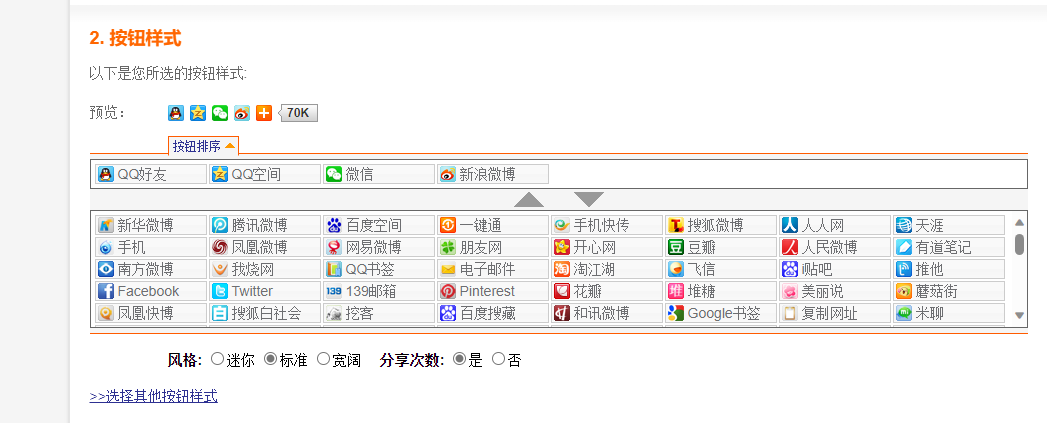Click the 70K share count bubble
Screen dimensions: 1047x423
pos(298,113)
